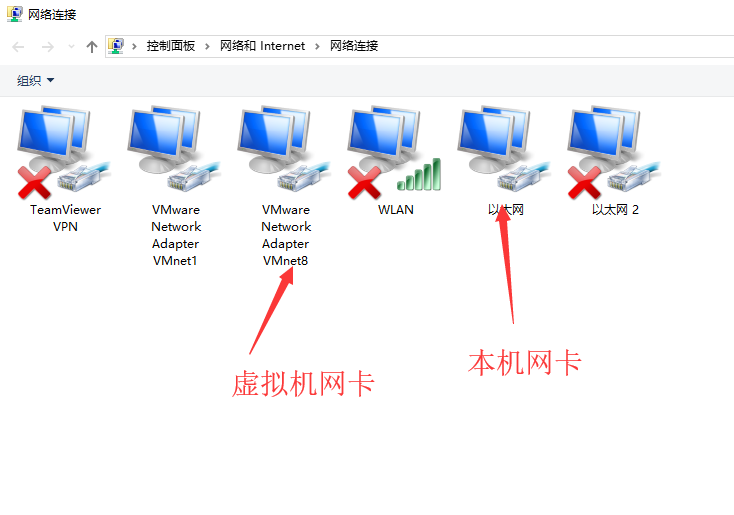Click the address bar location icon

point(116,46)
